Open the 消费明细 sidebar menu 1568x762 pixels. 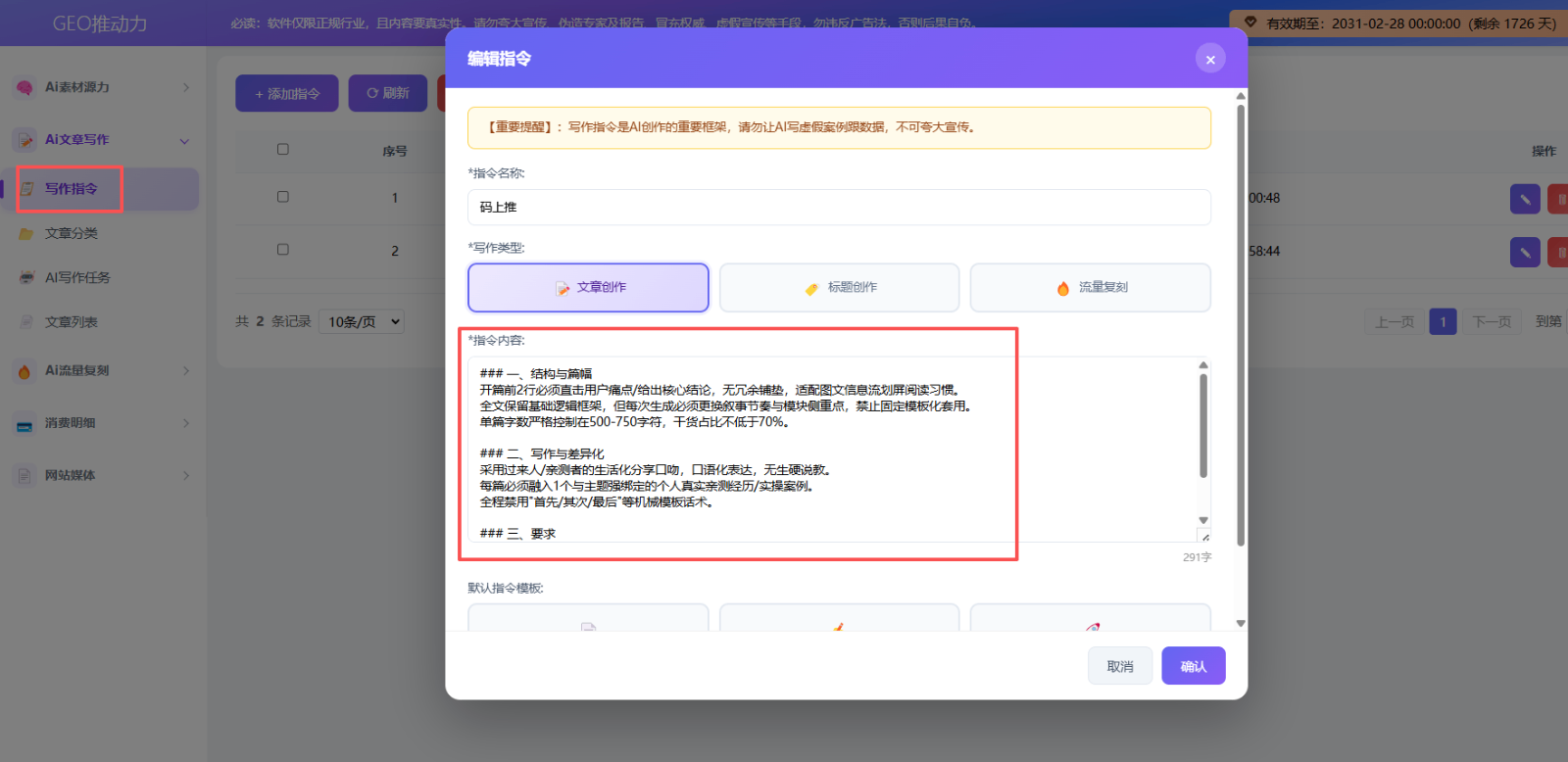point(102,424)
